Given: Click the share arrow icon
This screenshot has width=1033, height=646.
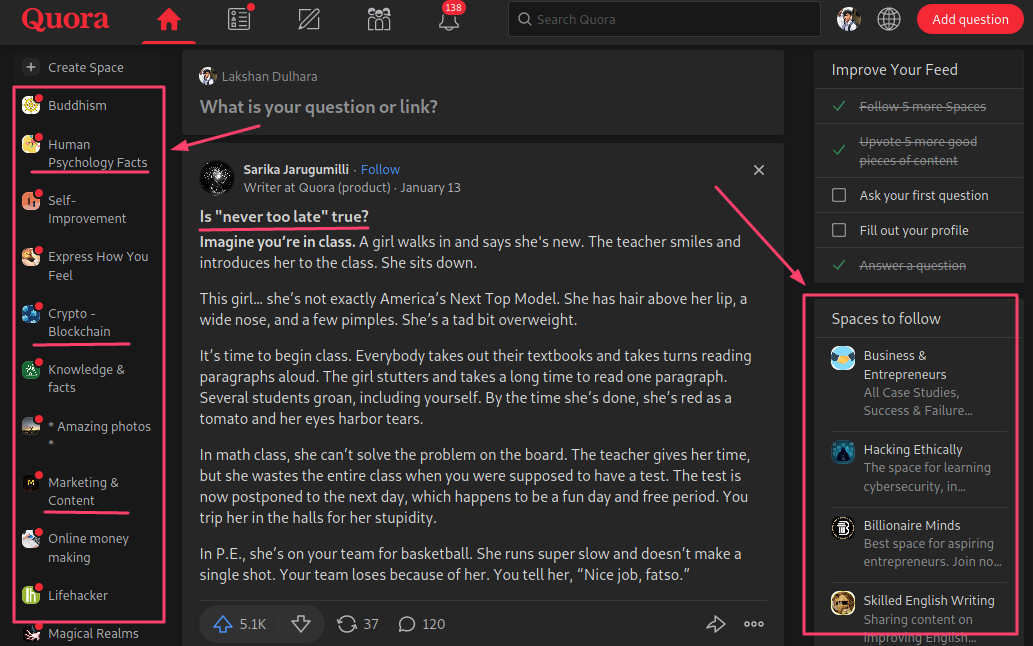Looking at the screenshot, I should tap(715, 624).
